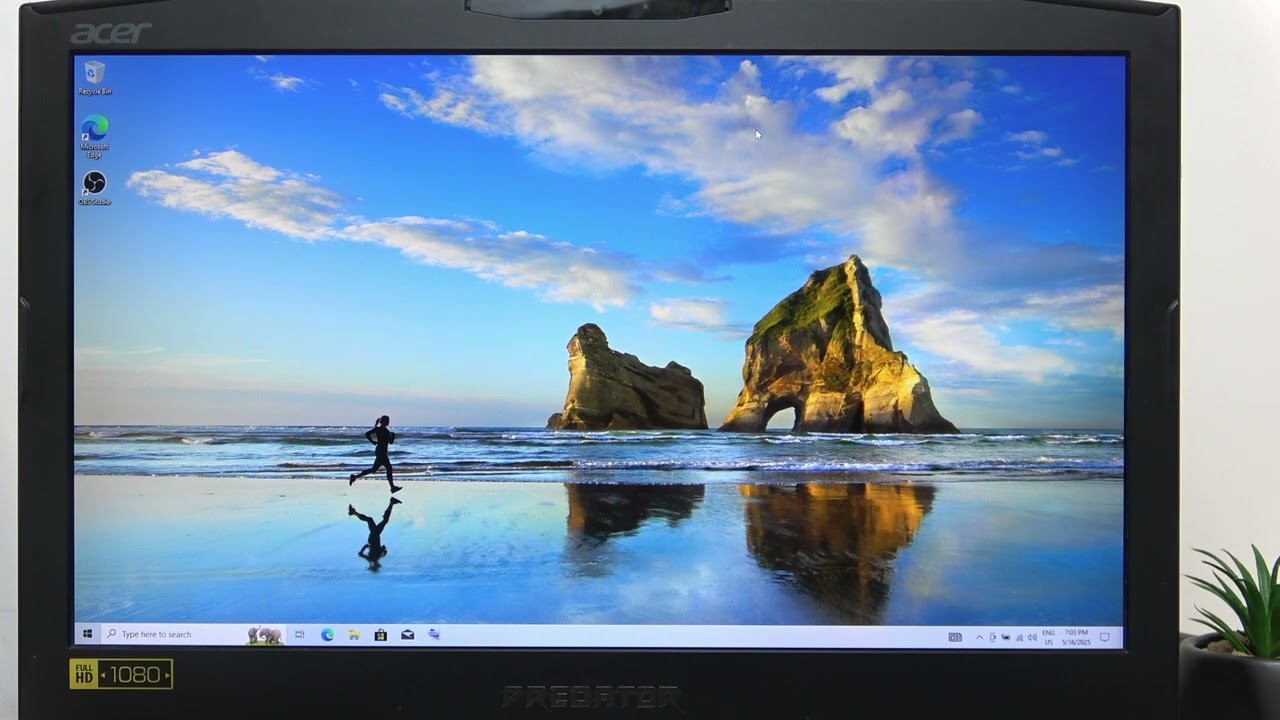Open Task View on the taskbar
Viewport: 1280px width, 720px height.
299,635
